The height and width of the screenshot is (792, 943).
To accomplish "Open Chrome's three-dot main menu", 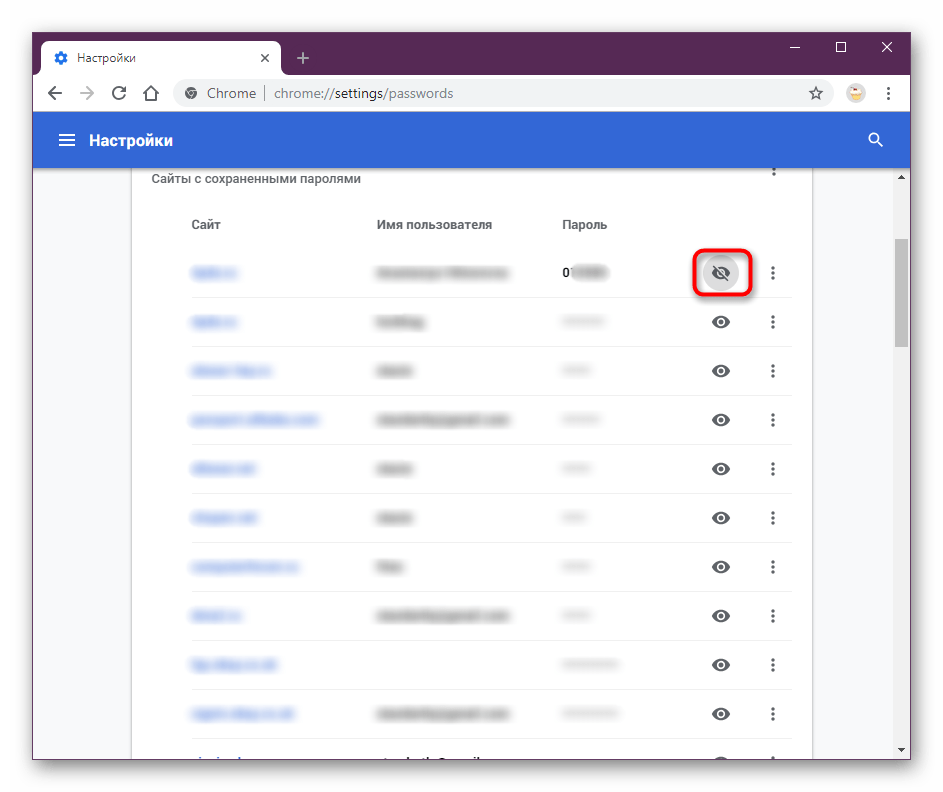I will (x=889, y=93).
